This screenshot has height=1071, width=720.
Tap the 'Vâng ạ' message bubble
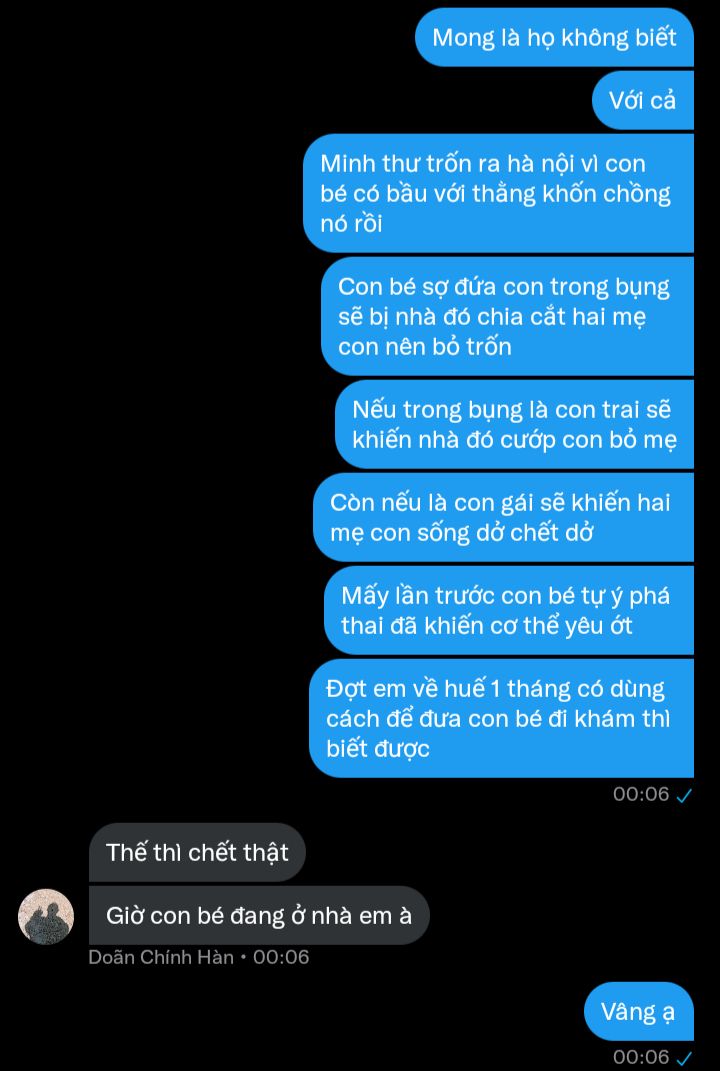[639, 1012]
